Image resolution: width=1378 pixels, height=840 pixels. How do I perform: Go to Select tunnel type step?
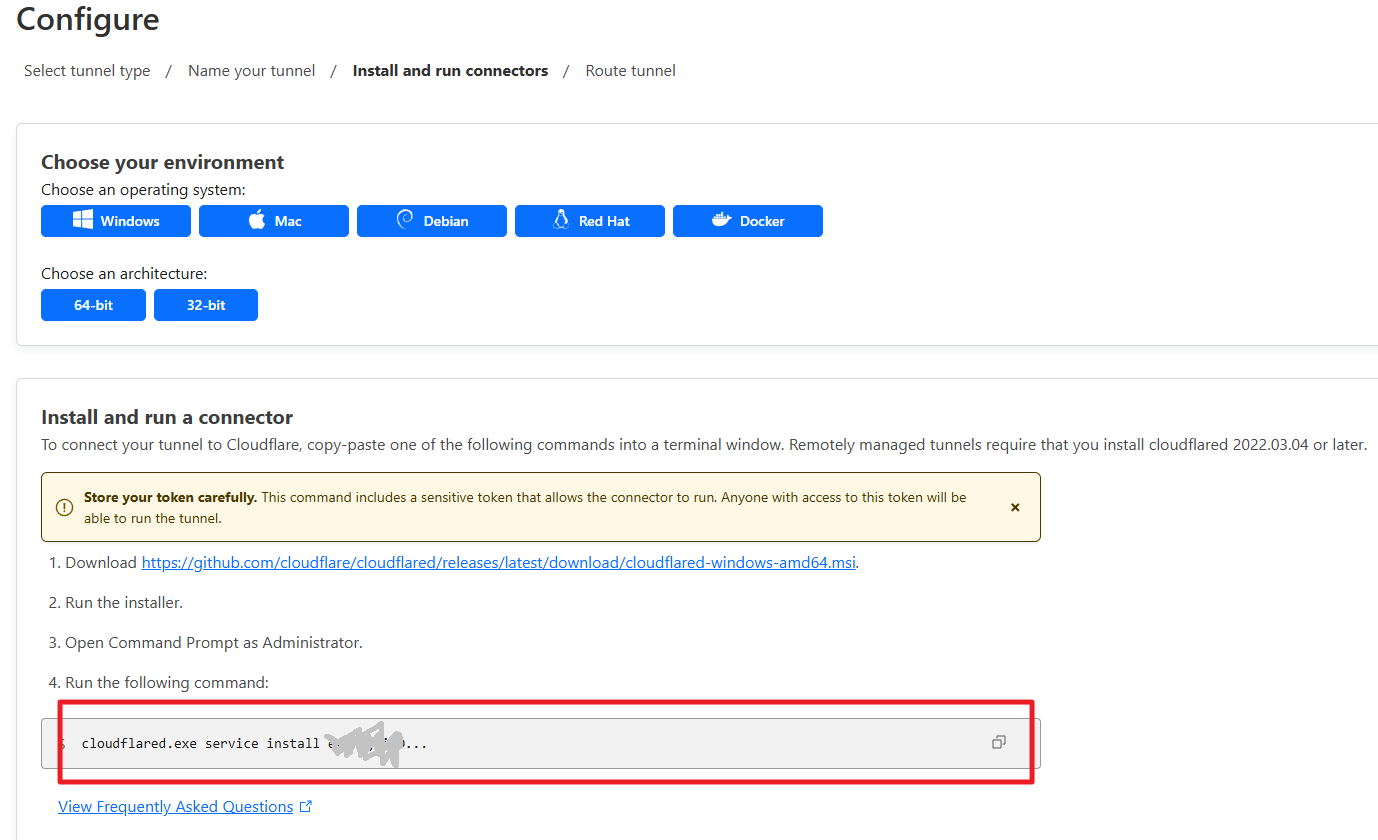pyautogui.click(x=87, y=71)
